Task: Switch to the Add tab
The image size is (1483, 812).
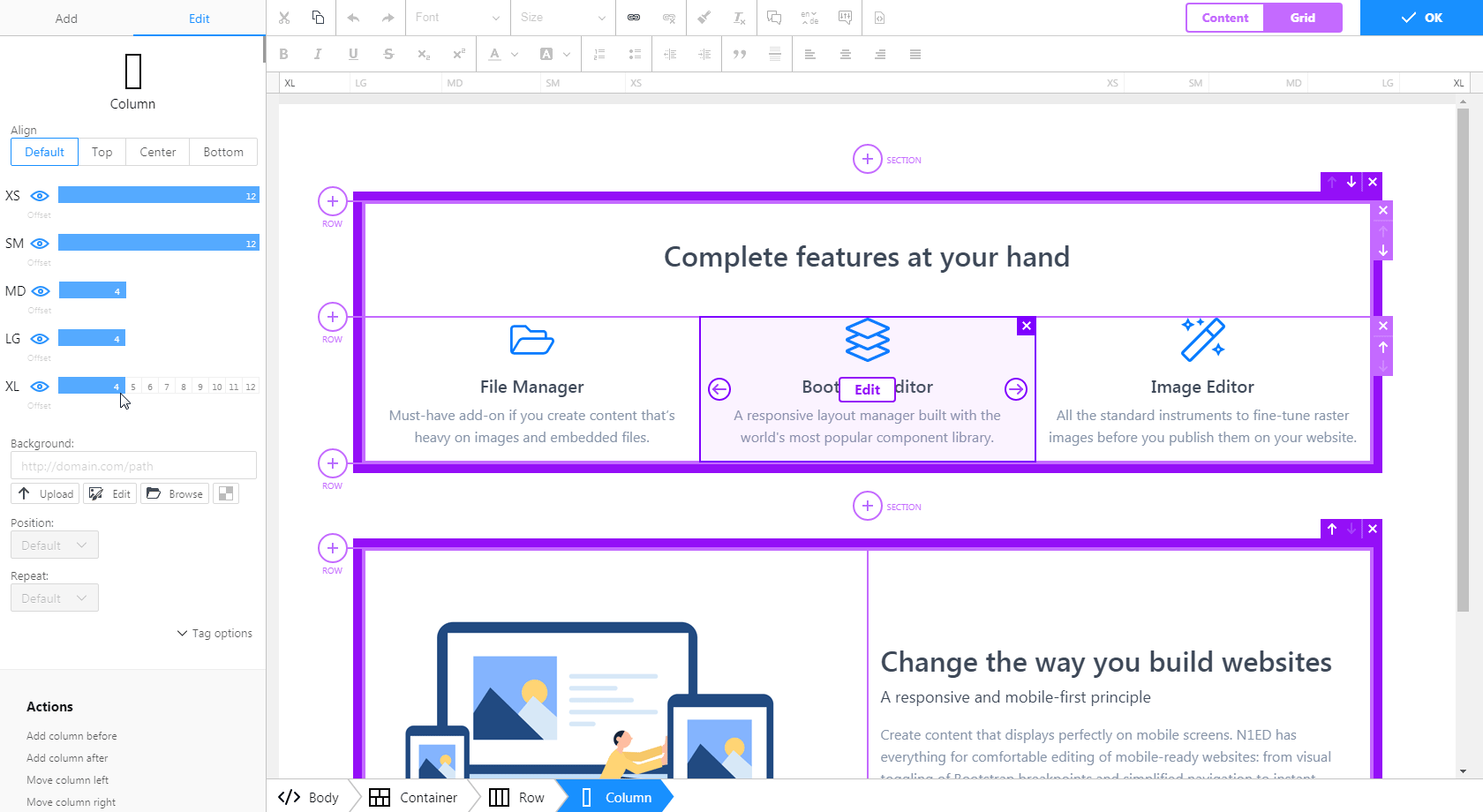Action: click(x=66, y=18)
